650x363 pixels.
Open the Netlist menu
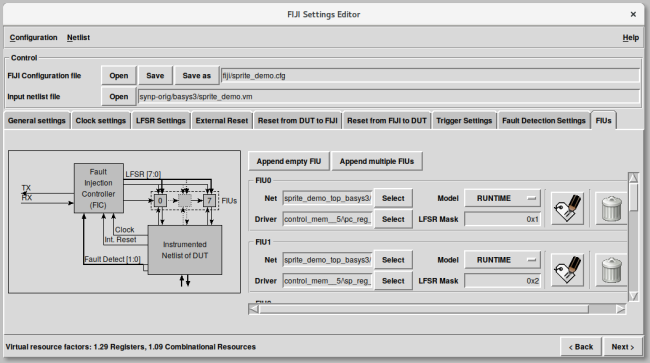click(x=78, y=38)
